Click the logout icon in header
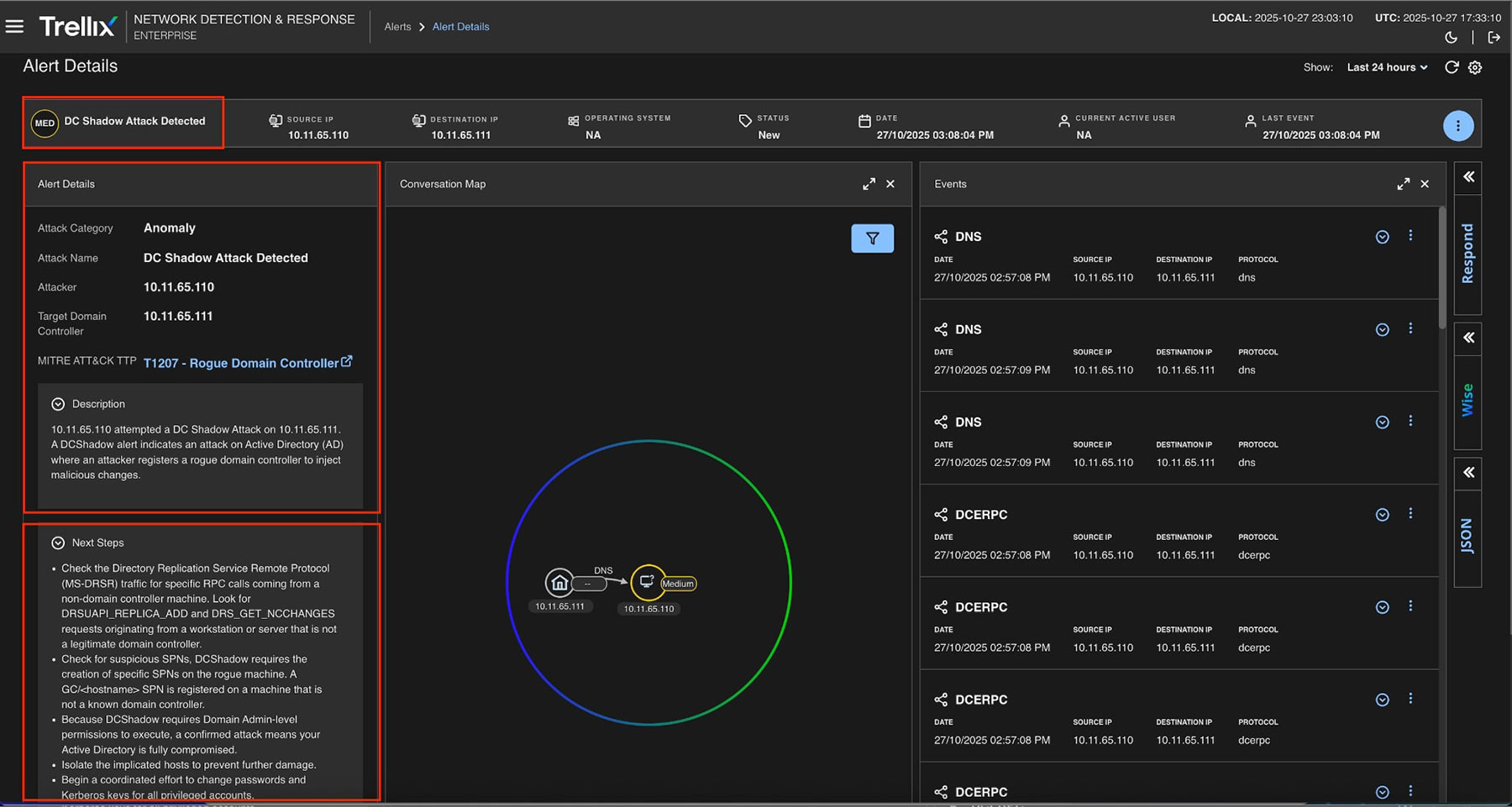 (1494, 37)
